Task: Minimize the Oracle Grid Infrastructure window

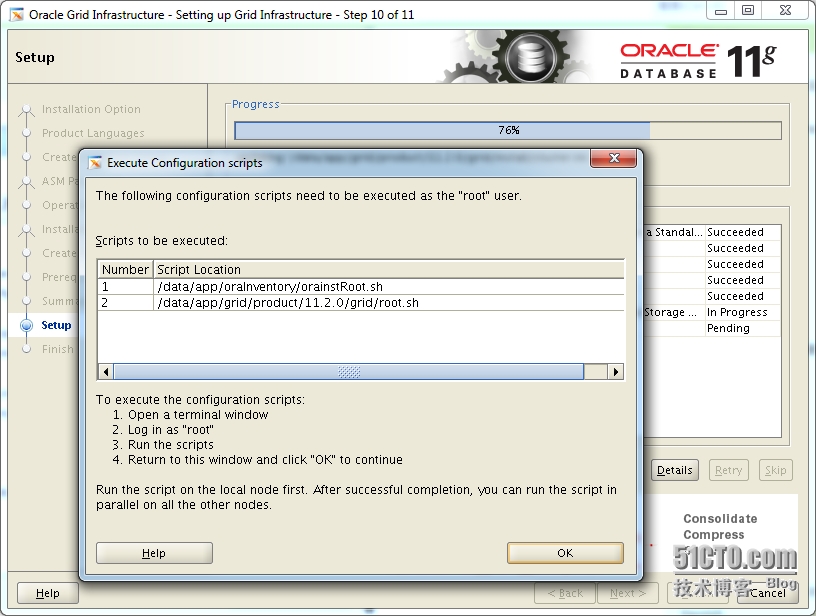Action: pyautogui.click(x=721, y=11)
